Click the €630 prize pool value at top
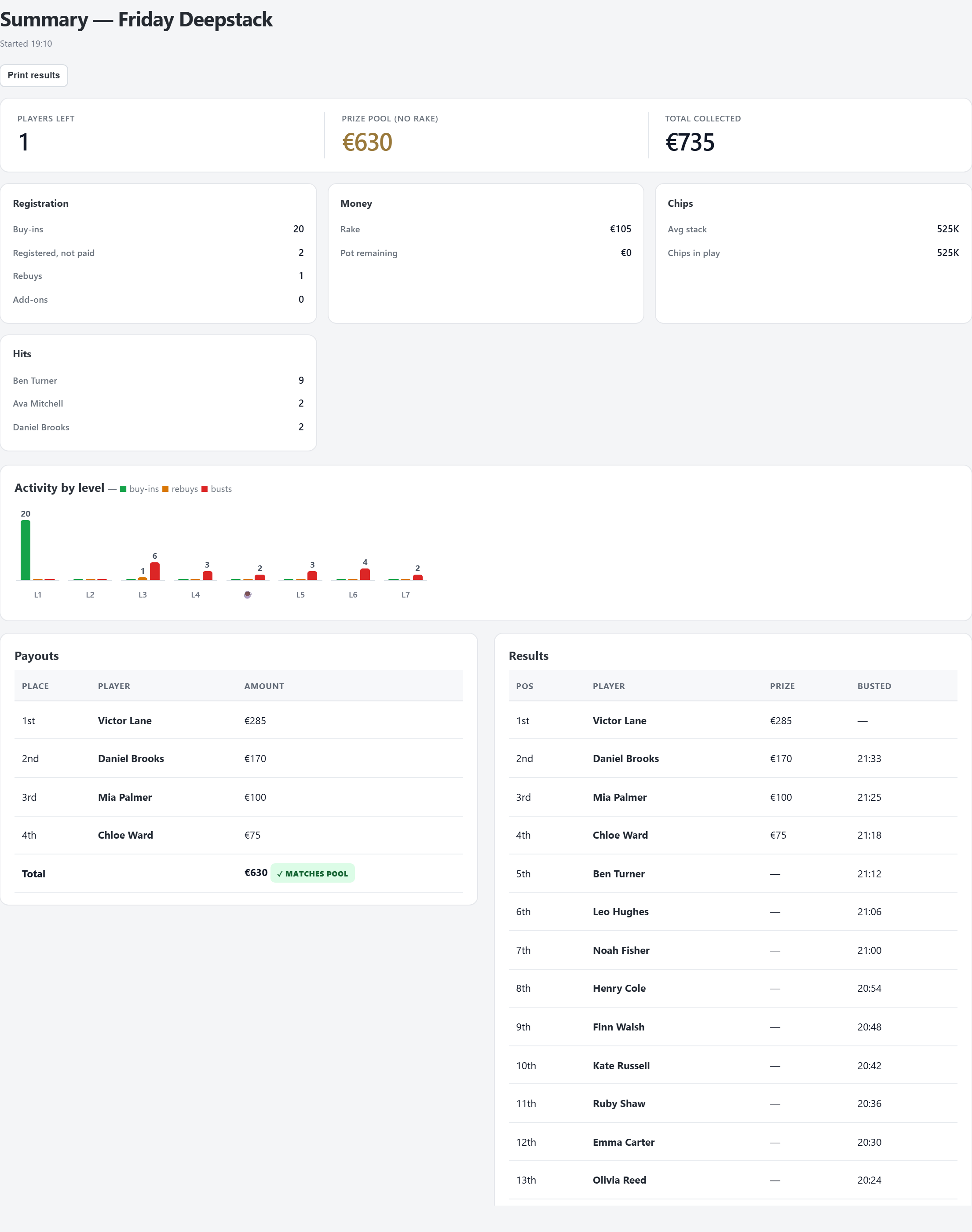The height and width of the screenshot is (1232, 972). pos(367,142)
